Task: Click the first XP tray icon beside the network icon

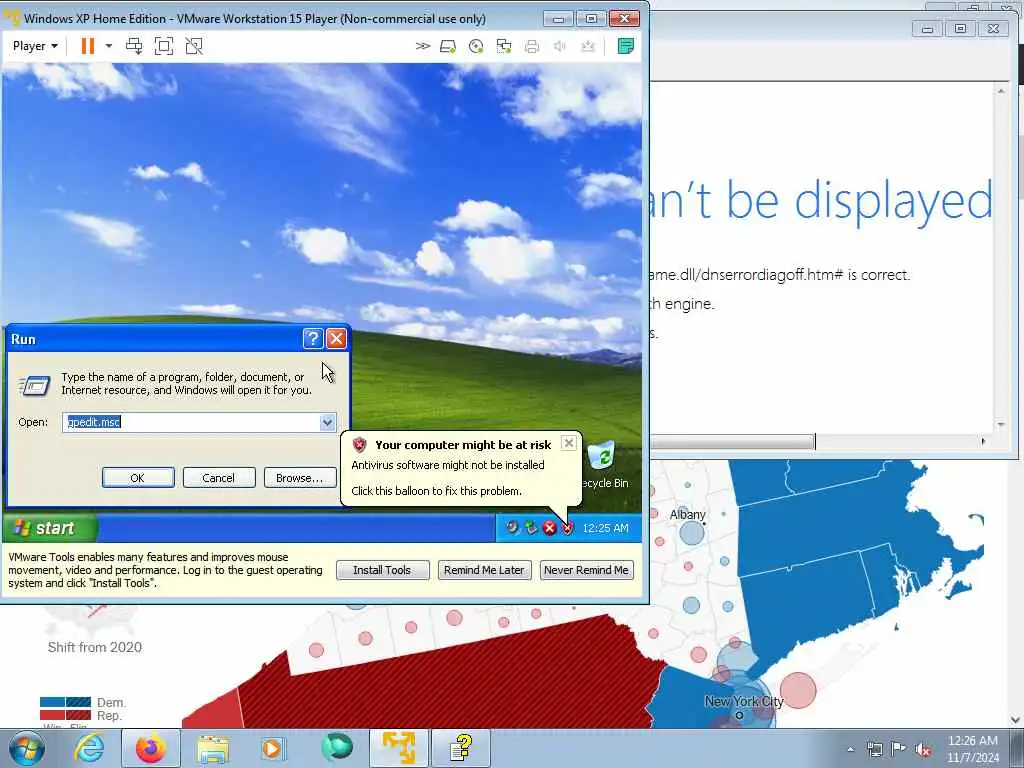Action: tap(512, 527)
